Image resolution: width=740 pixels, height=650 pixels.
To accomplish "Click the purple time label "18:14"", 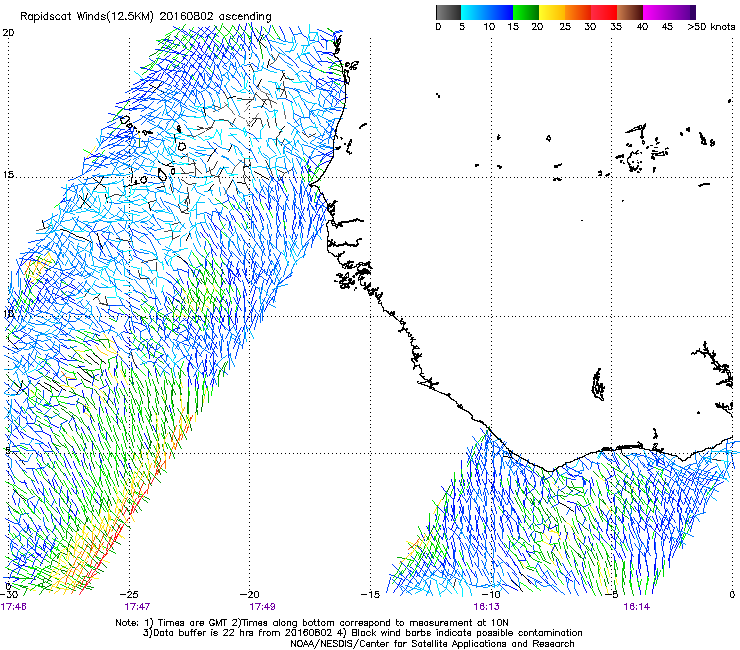I will tap(637, 607).
